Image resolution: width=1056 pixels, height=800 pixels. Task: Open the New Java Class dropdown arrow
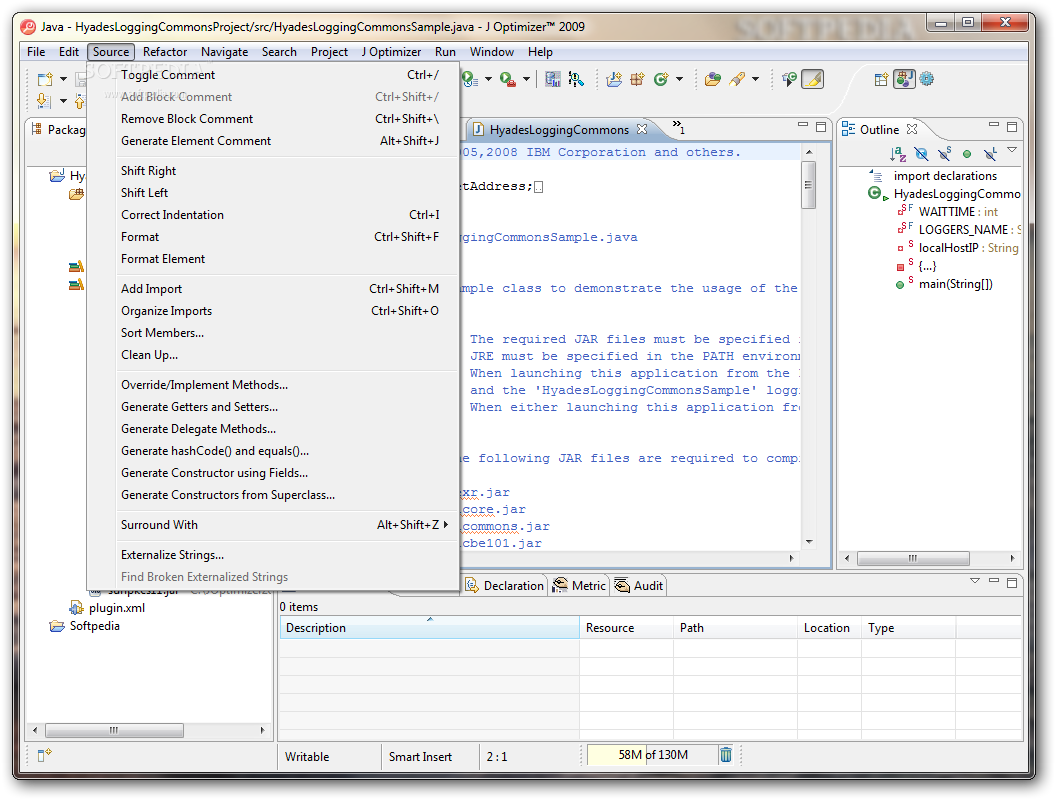[x=679, y=79]
